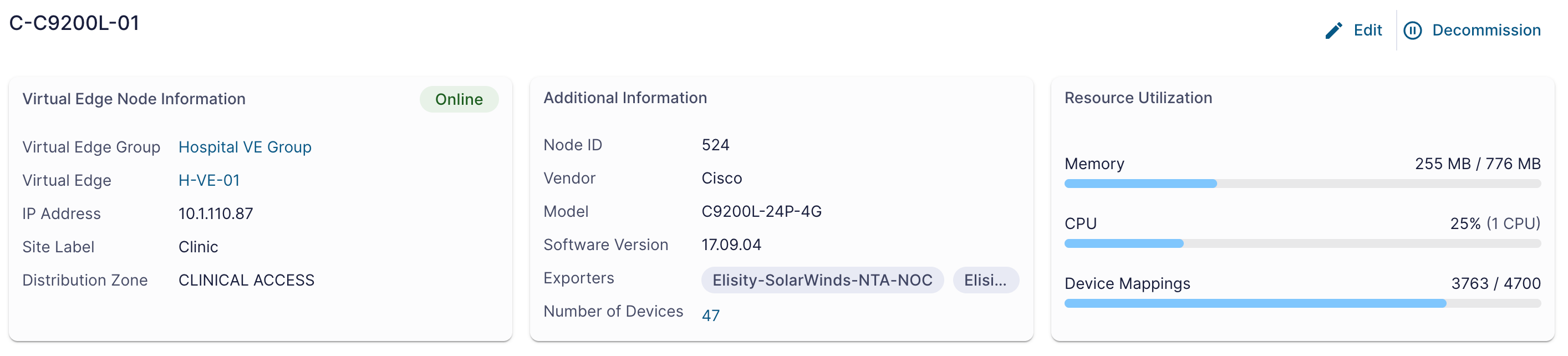Select the Elisity-SolarWinds-NTA-NOC exporter chip

(x=822, y=280)
